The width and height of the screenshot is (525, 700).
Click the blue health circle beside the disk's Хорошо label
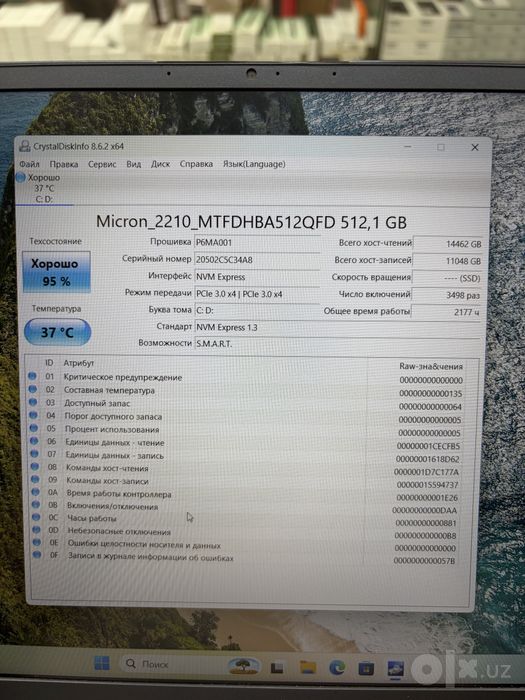(x=21, y=178)
